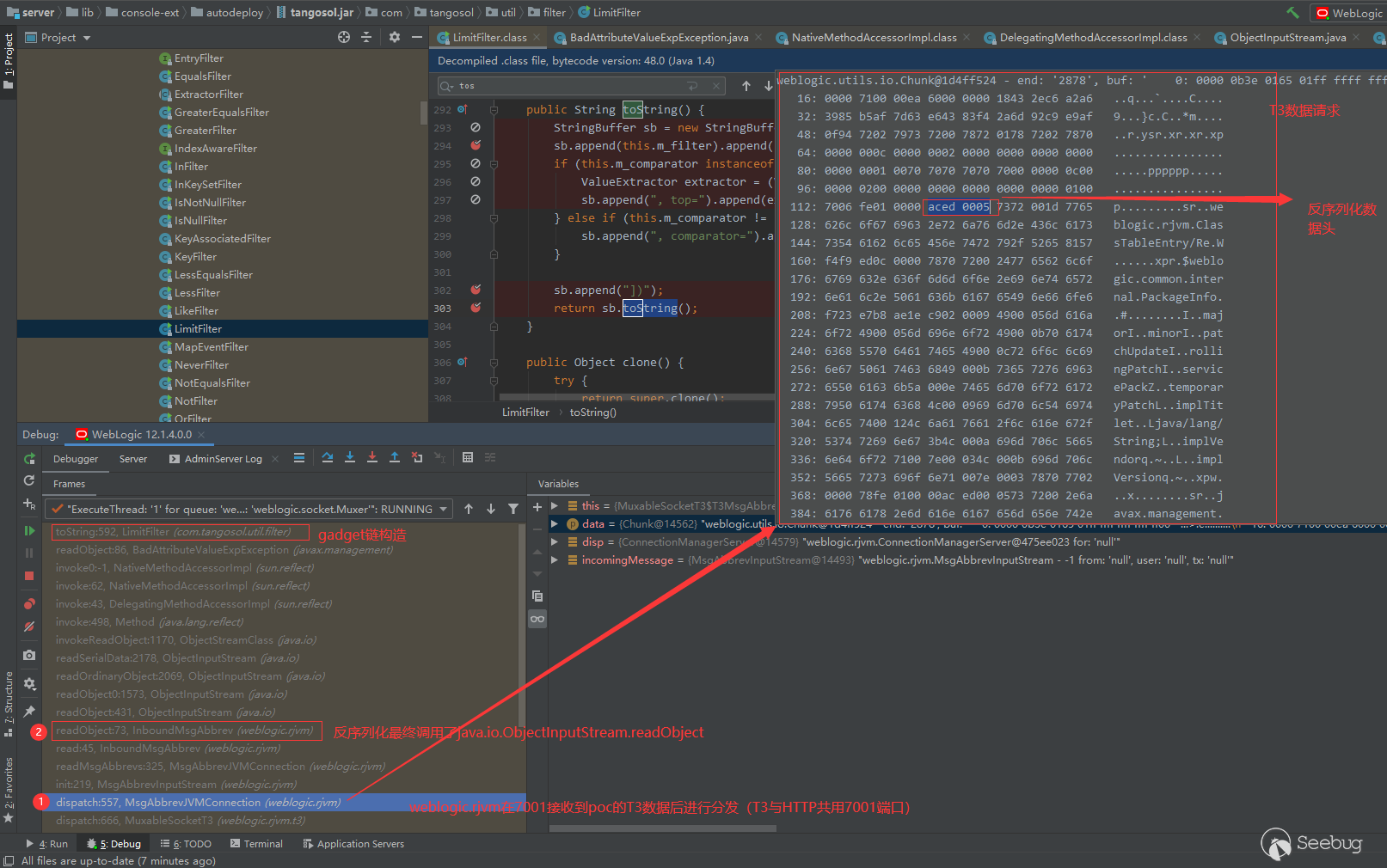Click the Step Over debugger icon
The image size is (1387, 868).
click(328, 458)
